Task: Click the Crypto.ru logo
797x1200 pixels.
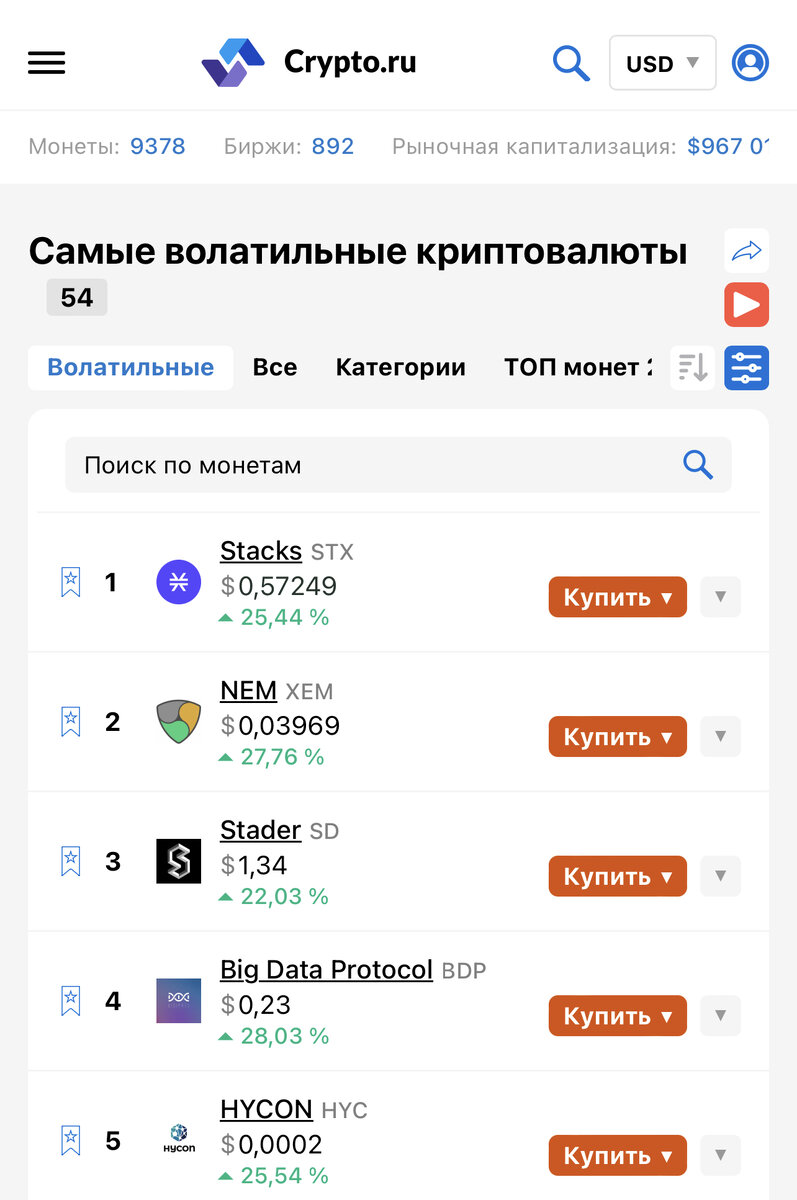Action: 310,62
